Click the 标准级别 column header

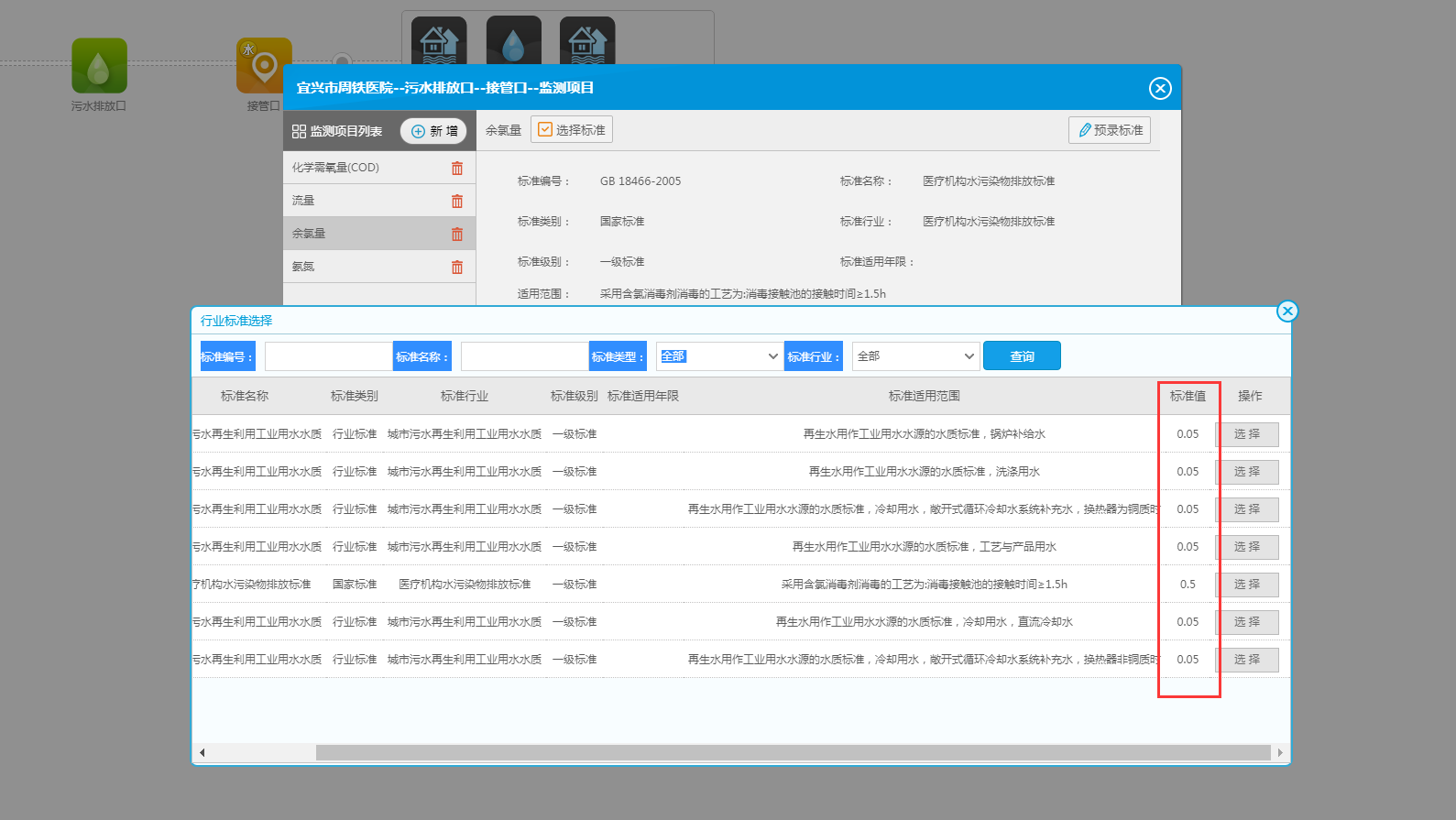[575, 396]
